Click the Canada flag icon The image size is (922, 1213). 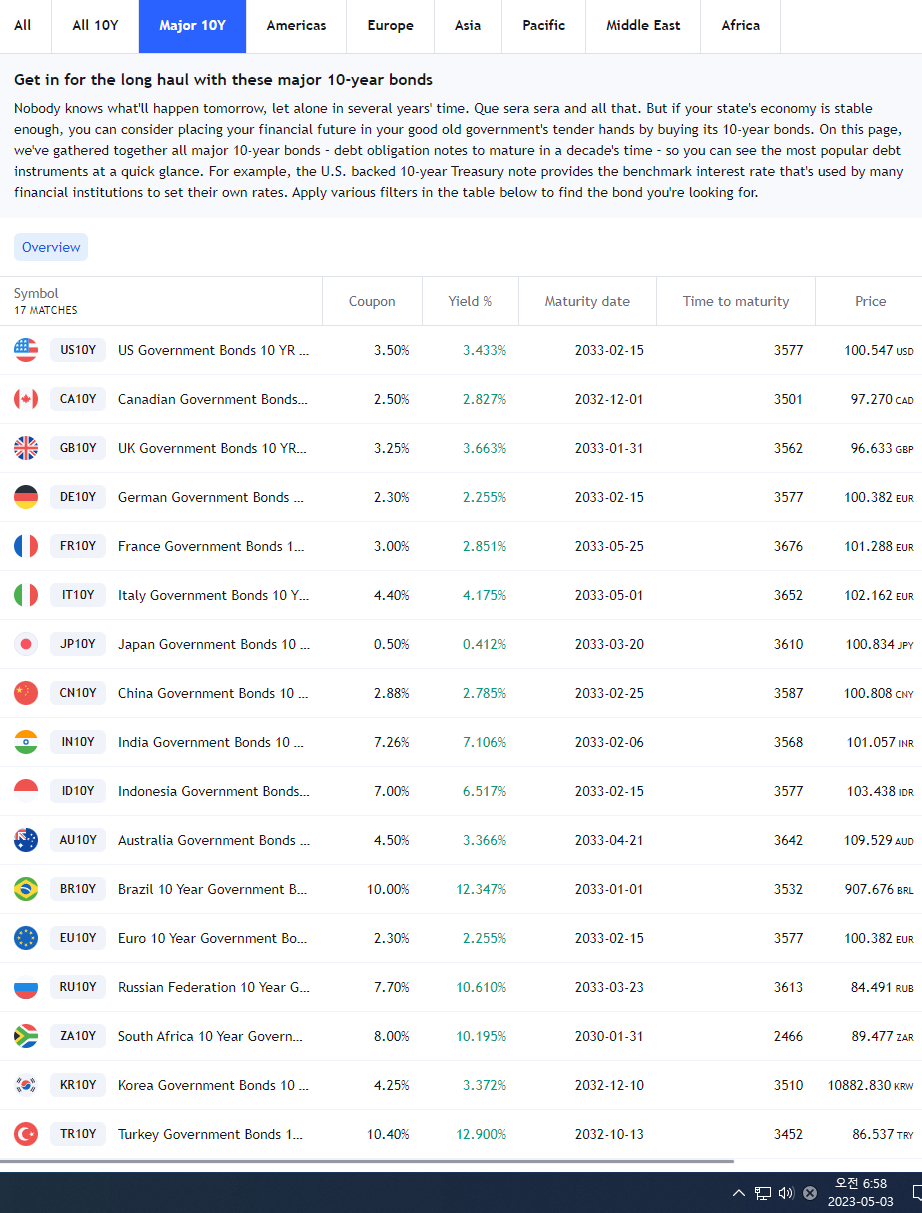[26, 399]
